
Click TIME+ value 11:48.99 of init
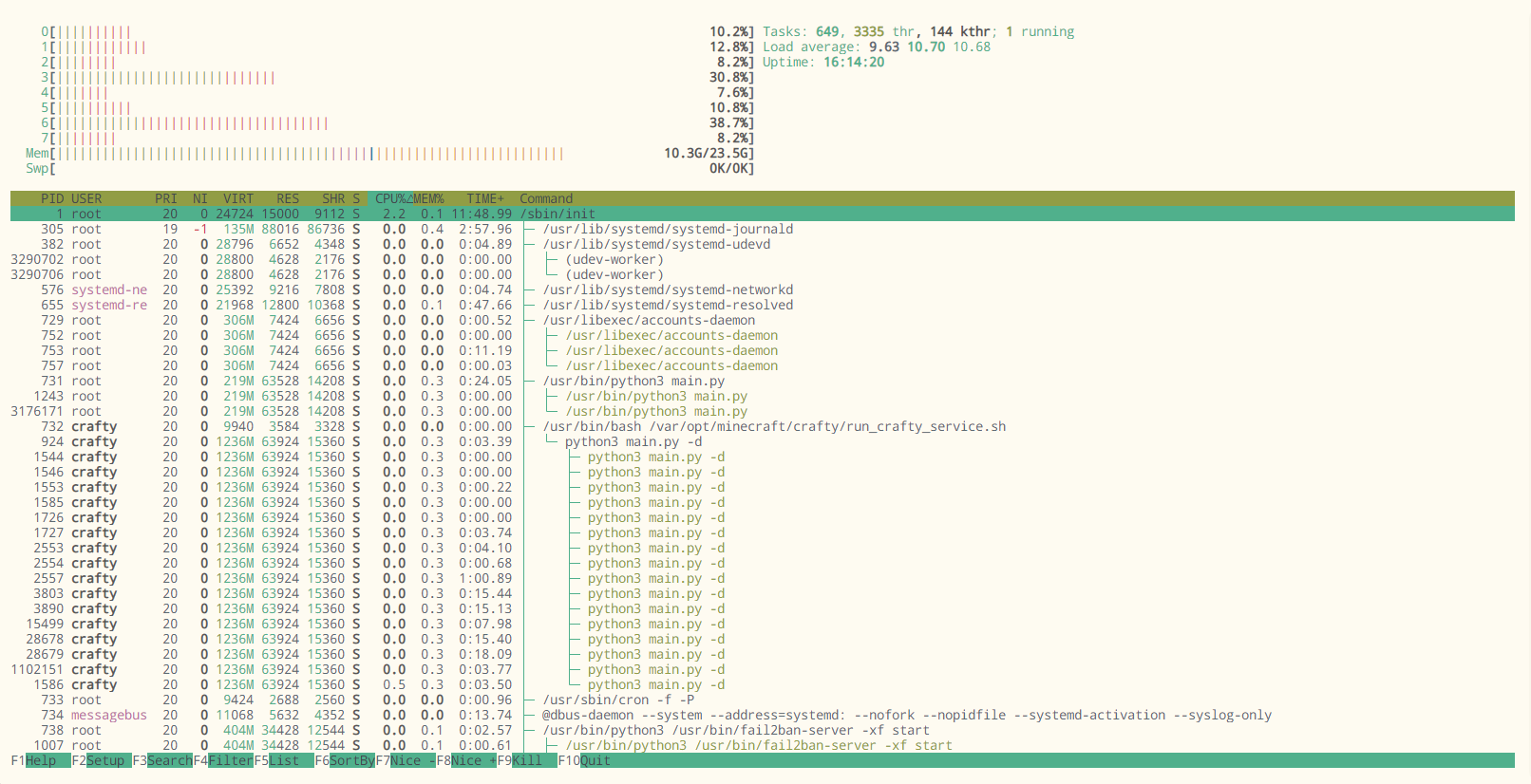tap(482, 214)
